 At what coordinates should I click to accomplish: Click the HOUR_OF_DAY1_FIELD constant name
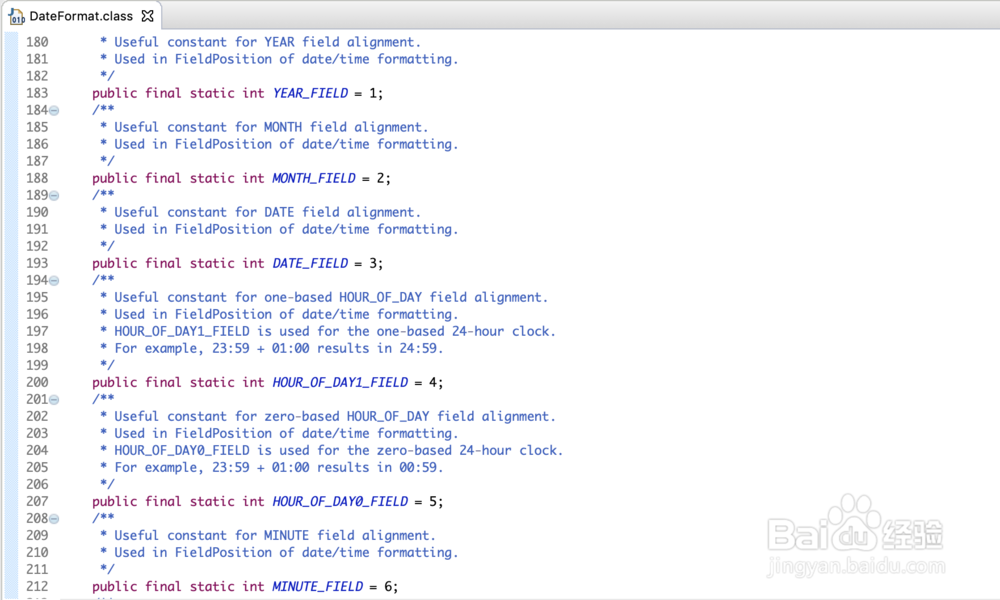point(340,383)
